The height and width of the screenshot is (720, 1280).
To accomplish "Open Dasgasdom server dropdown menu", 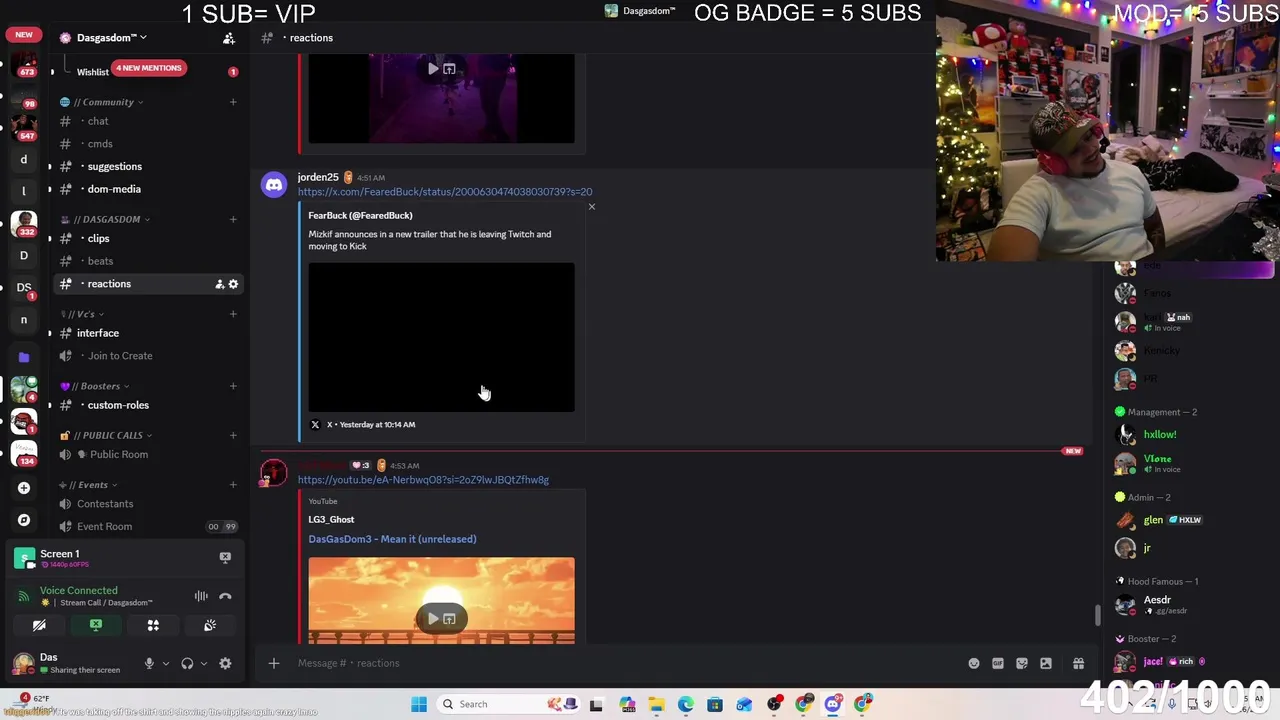I will coord(111,38).
